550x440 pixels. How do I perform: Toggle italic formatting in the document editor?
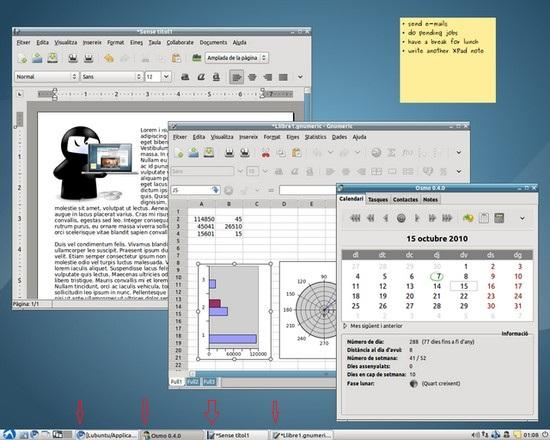point(201,77)
